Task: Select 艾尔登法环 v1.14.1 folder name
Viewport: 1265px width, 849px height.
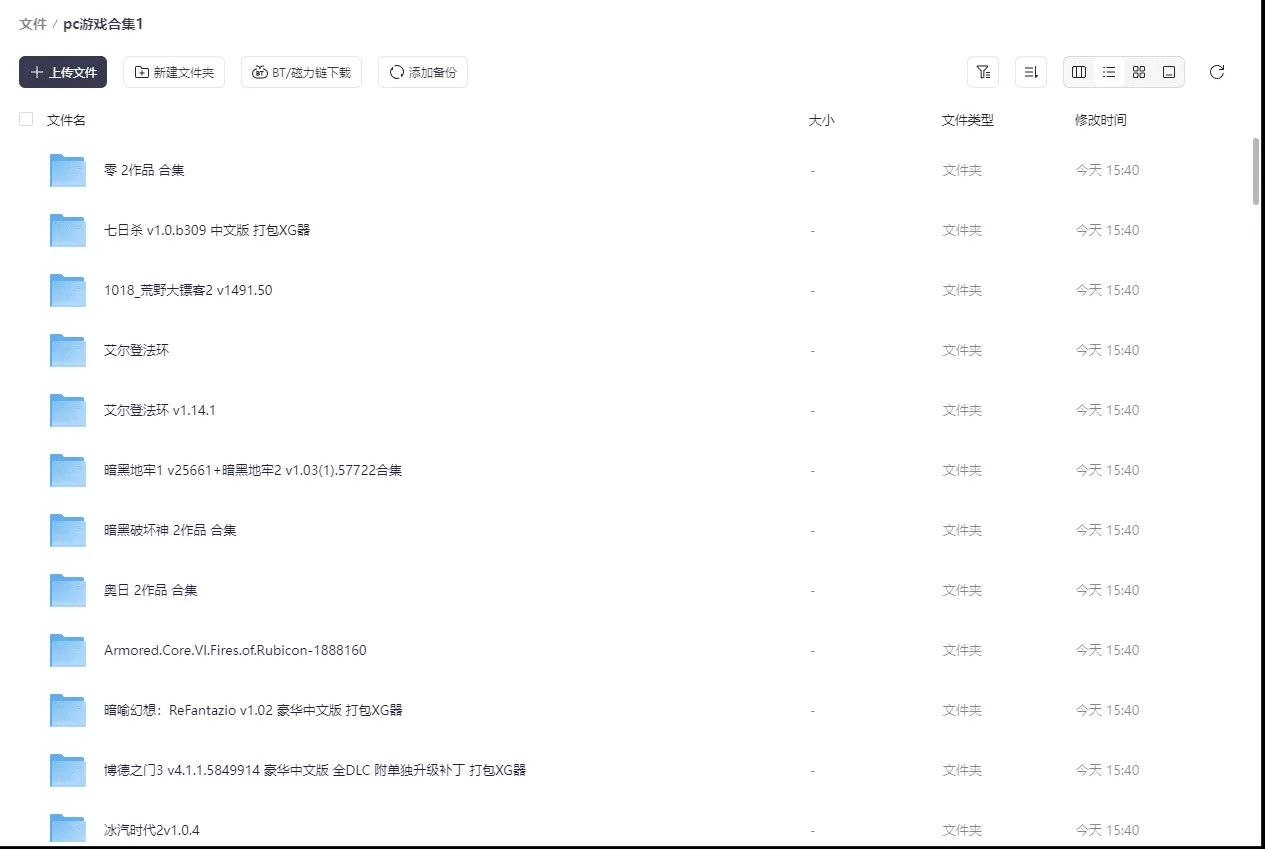Action: (160, 410)
